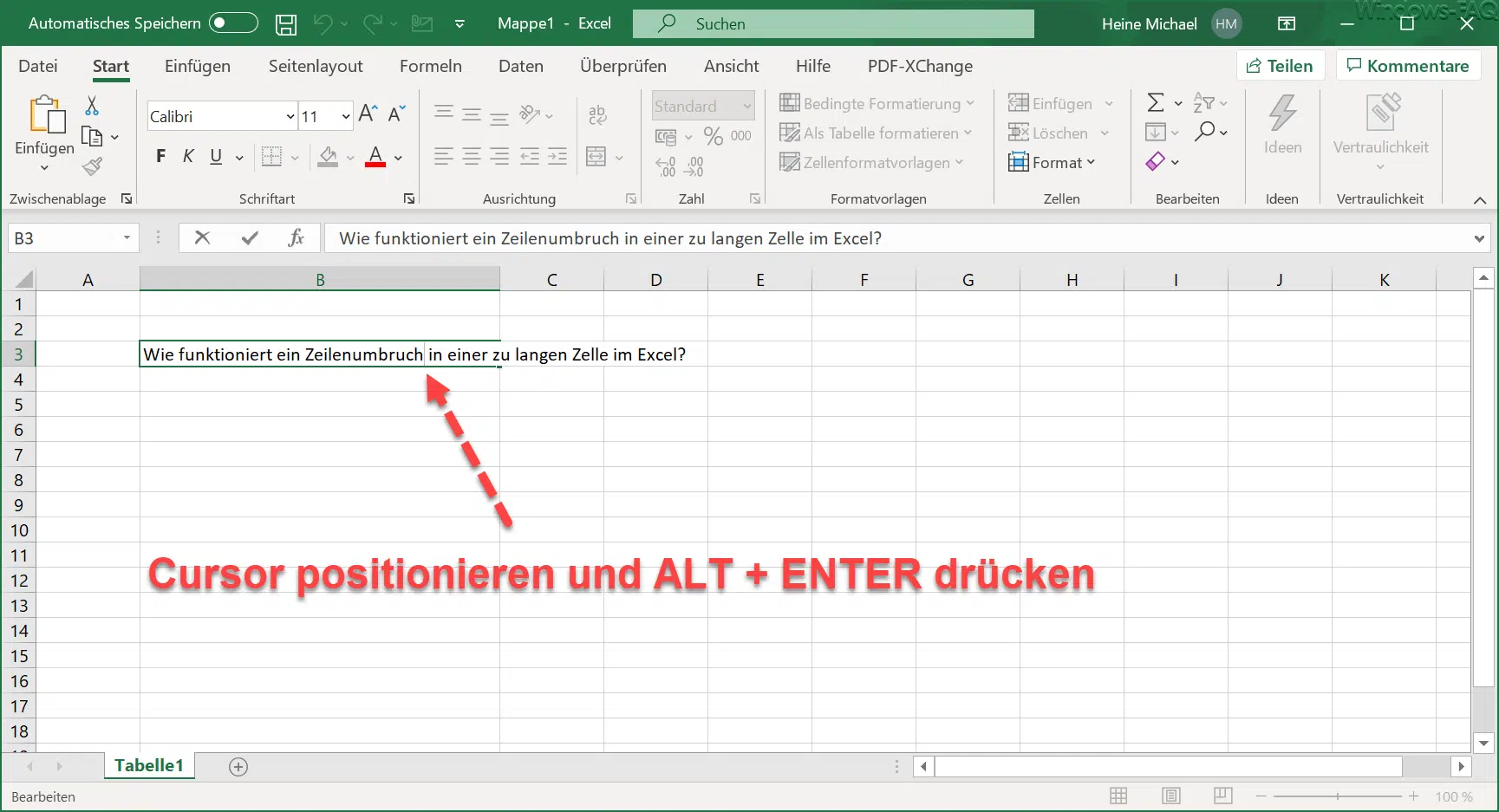Click the Name Box showing B3
Screen dimensions: 1499x812
tap(61, 237)
